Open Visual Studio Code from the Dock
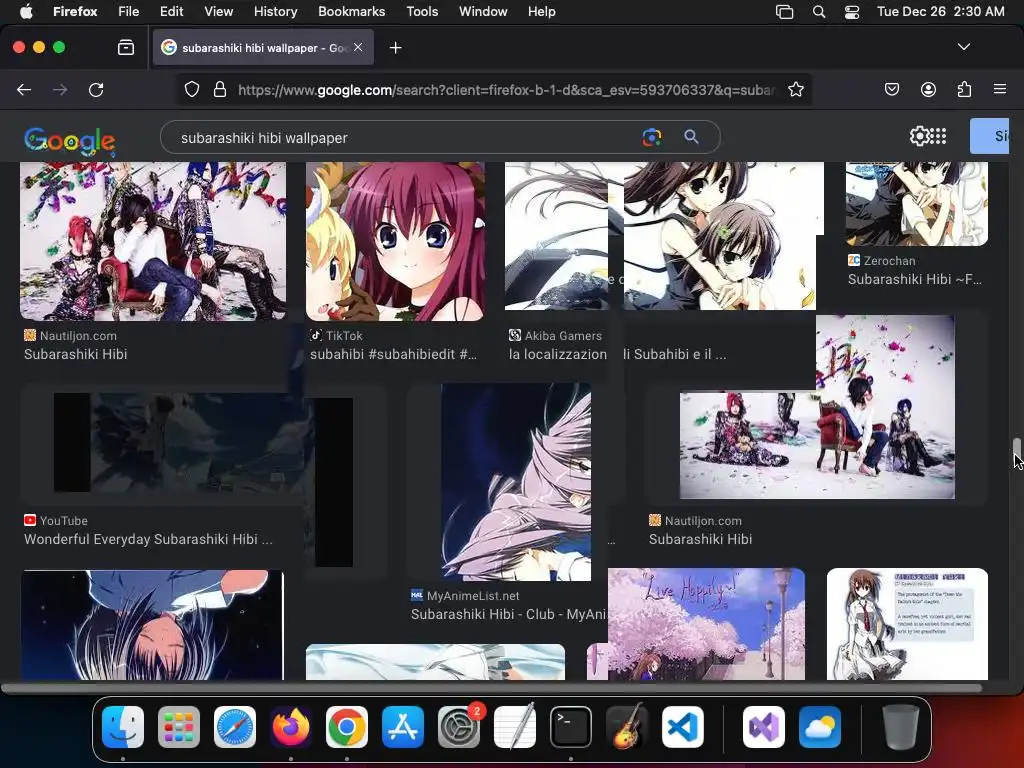The image size is (1024, 768). [x=682, y=726]
